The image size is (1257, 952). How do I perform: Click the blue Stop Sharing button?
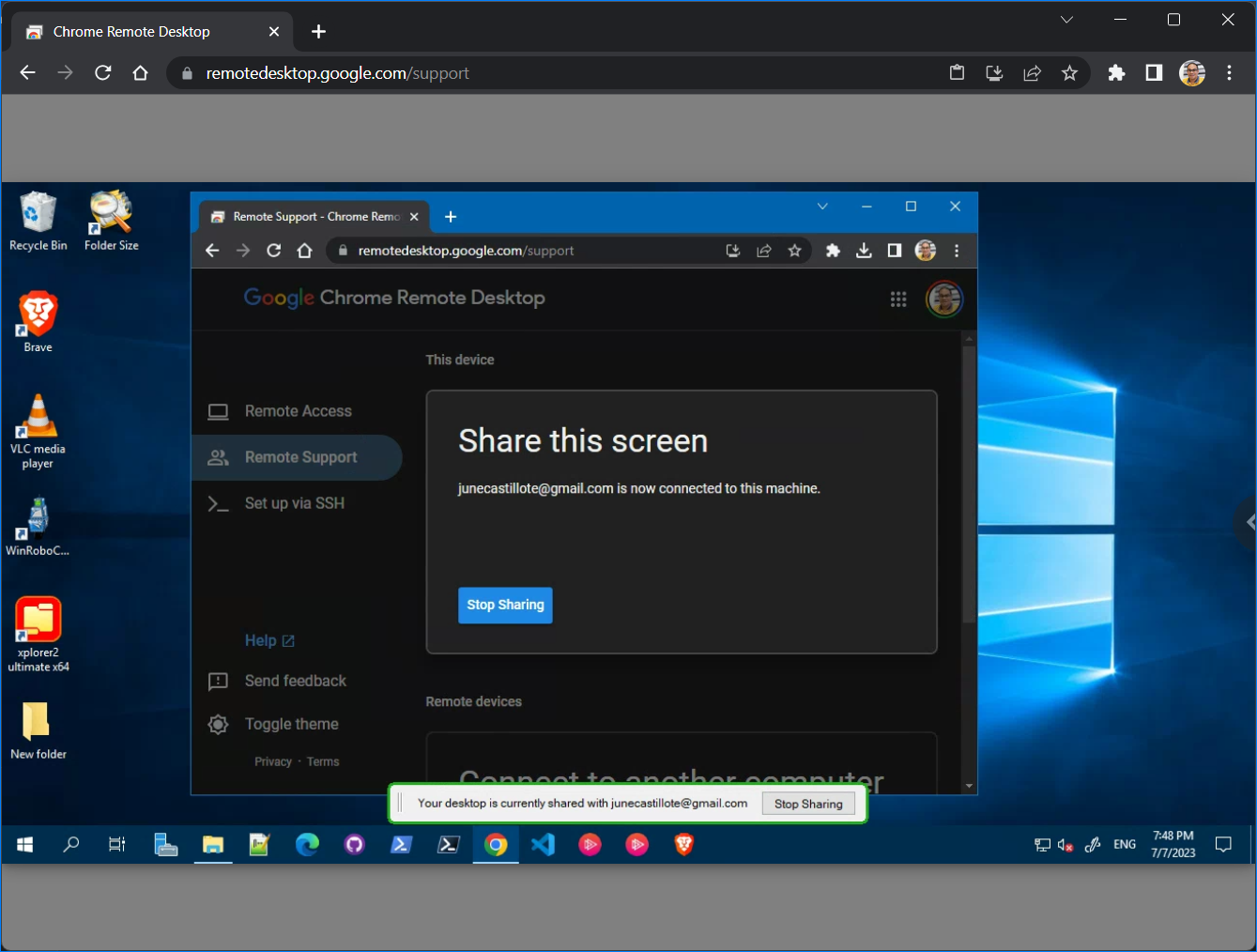click(505, 605)
